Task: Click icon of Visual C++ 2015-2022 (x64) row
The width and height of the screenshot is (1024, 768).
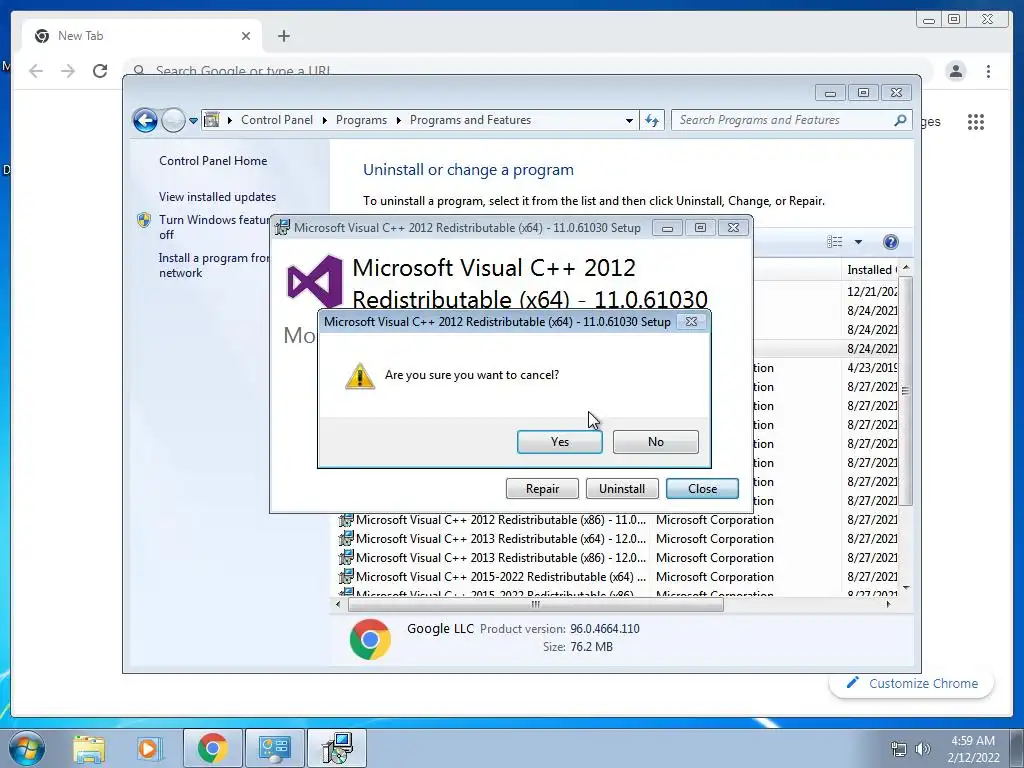Action: tap(345, 577)
